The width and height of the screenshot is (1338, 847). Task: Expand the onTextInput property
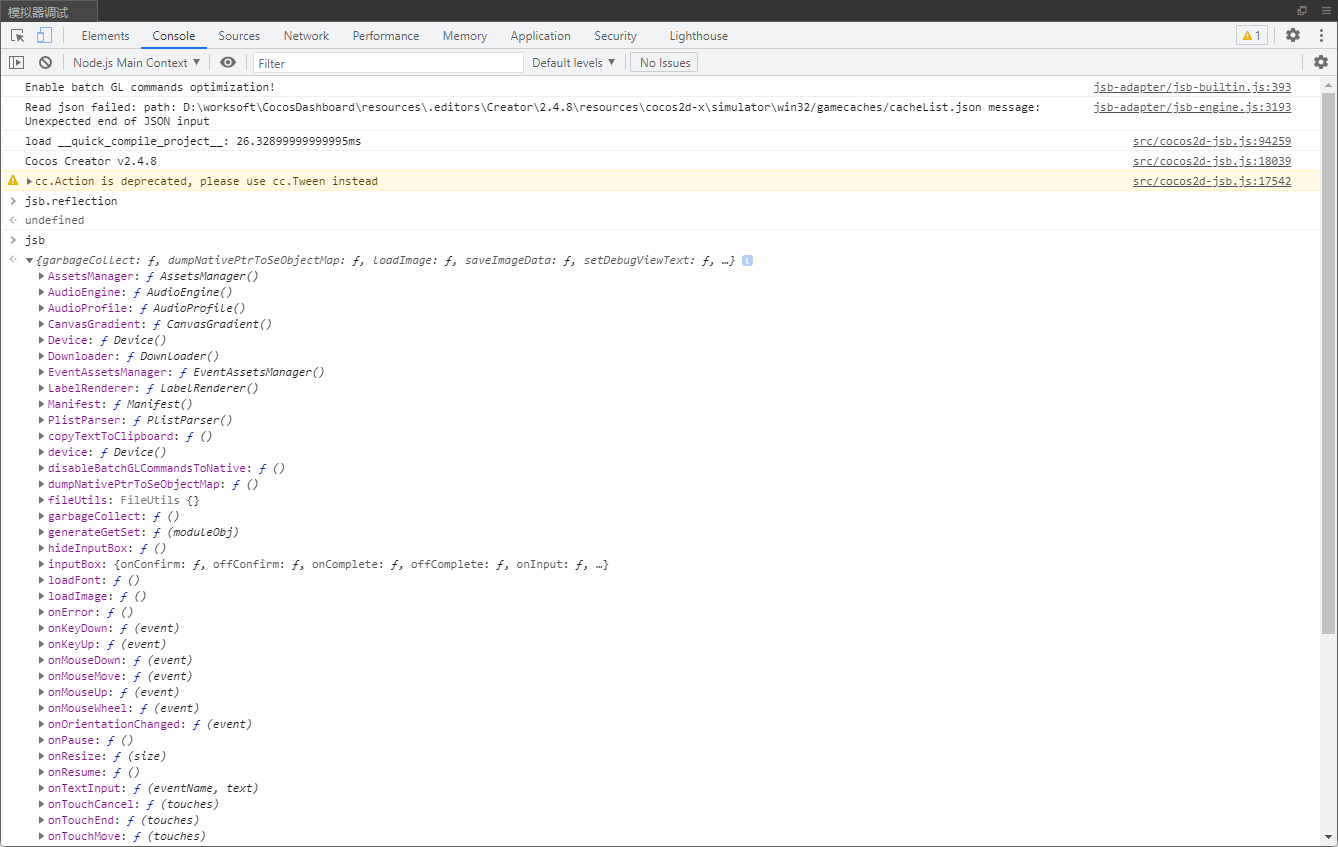(42, 788)
